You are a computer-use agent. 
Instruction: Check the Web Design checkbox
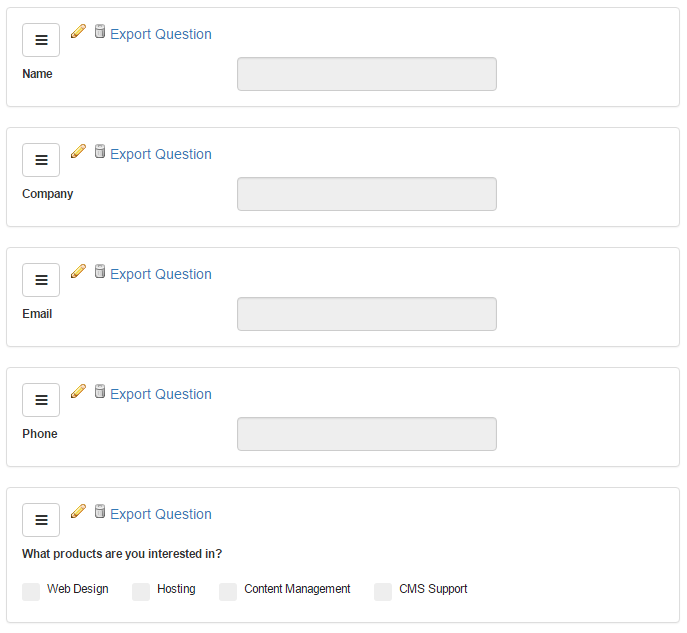tap(31, 592)
